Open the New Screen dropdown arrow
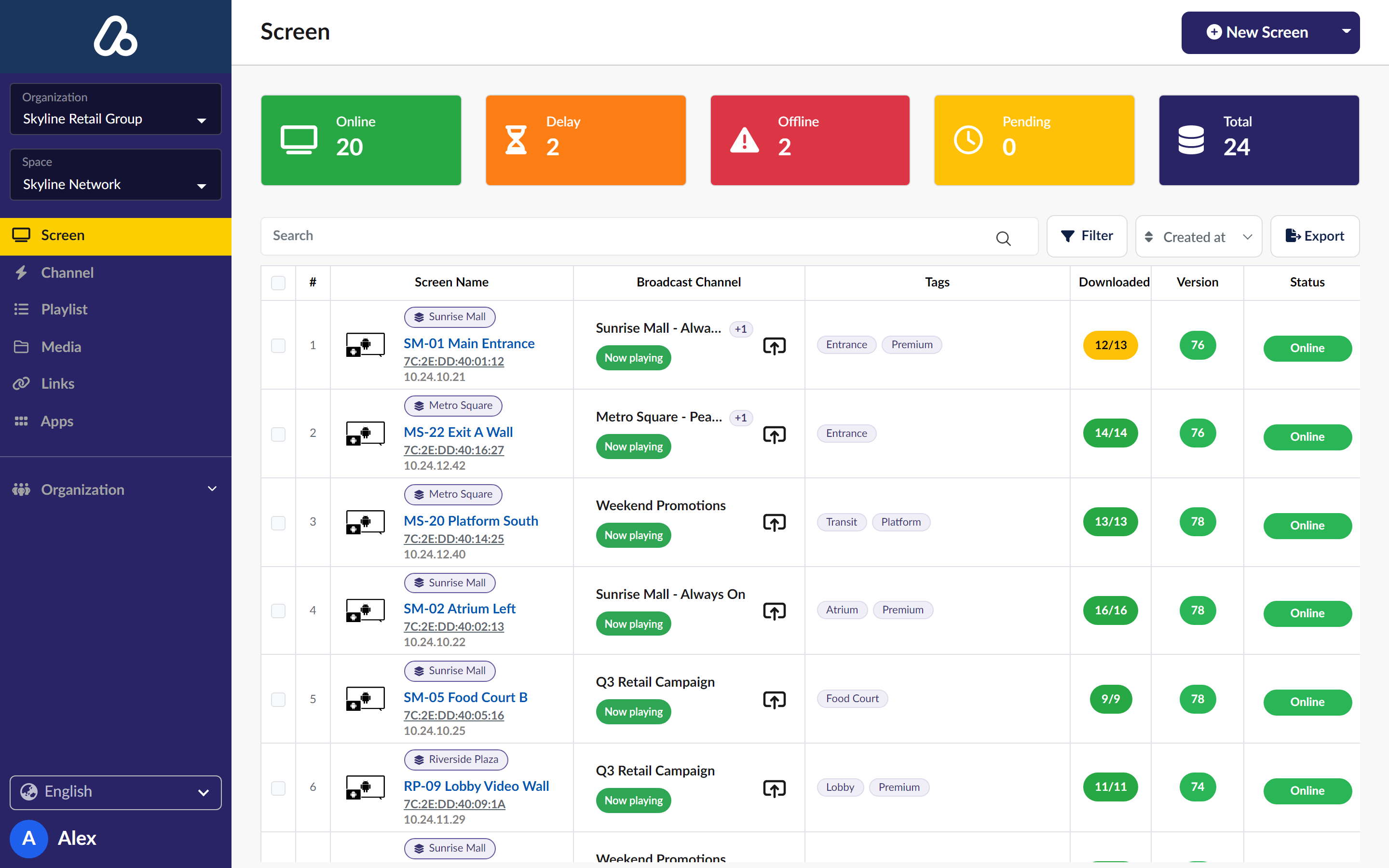Screen dimensions: 1389x868 1346,32
